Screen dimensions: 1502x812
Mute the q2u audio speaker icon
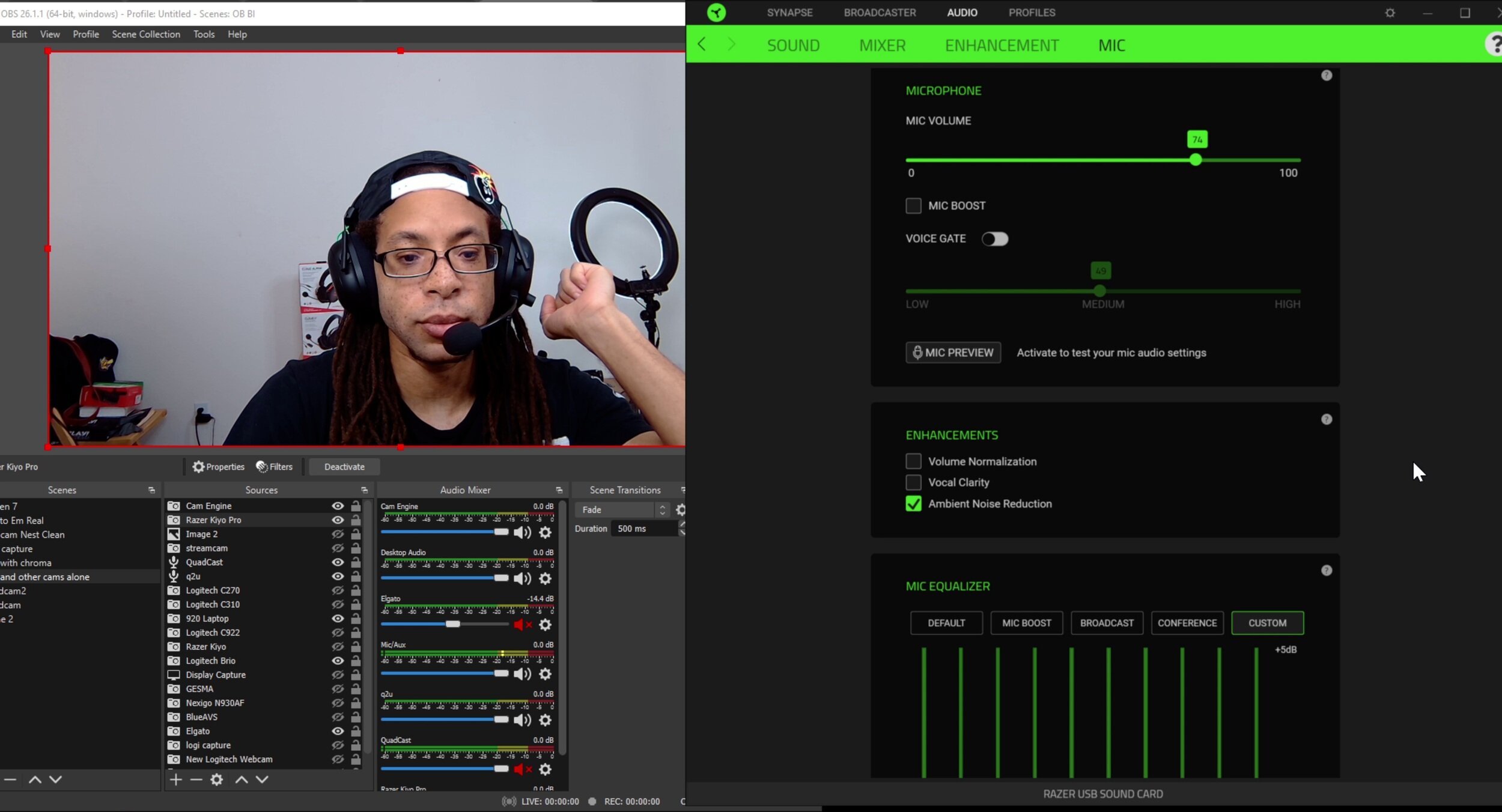[522, 720]
